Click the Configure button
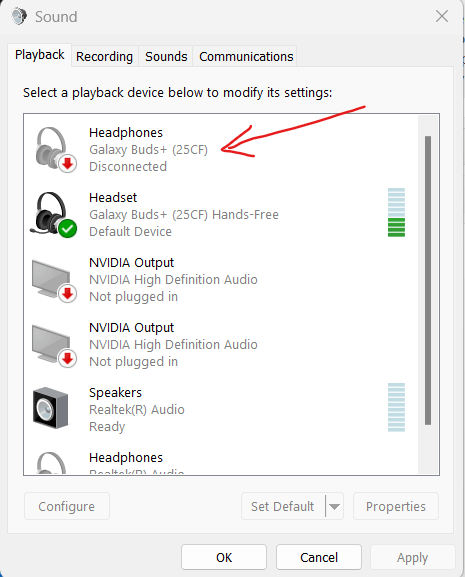Screen dimensions: 465x577 pyautogui.click(x=67, y=506)
